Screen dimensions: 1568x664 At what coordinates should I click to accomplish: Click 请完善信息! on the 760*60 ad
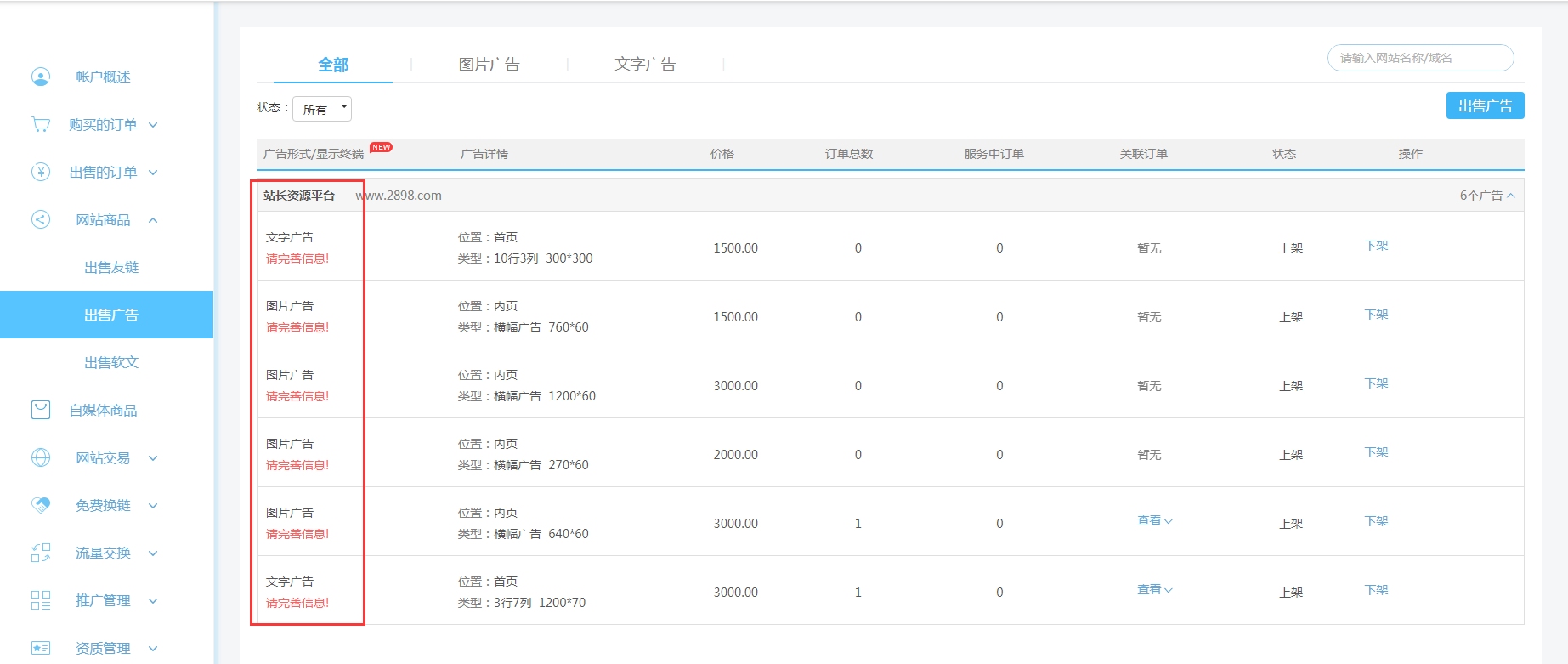297,327
